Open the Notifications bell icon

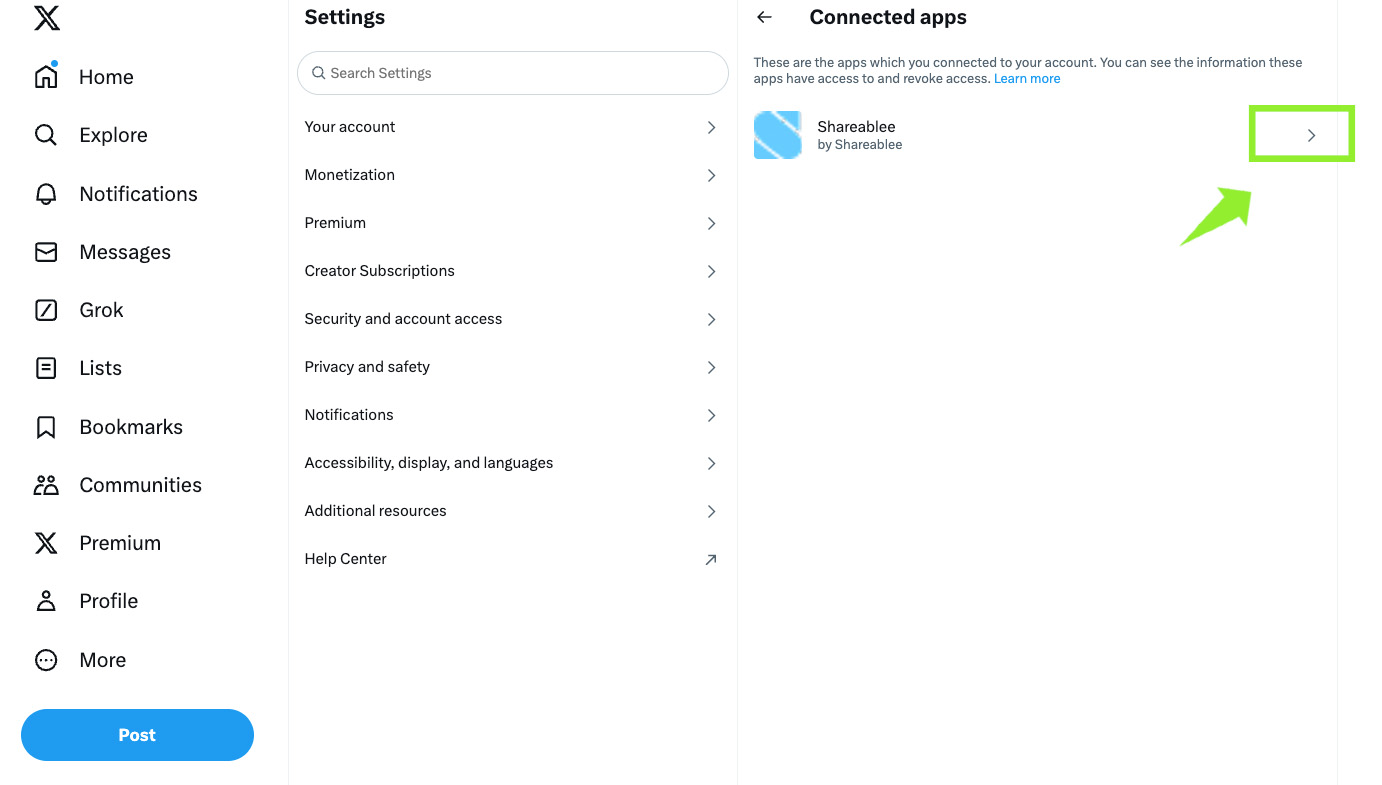(46, 194)
